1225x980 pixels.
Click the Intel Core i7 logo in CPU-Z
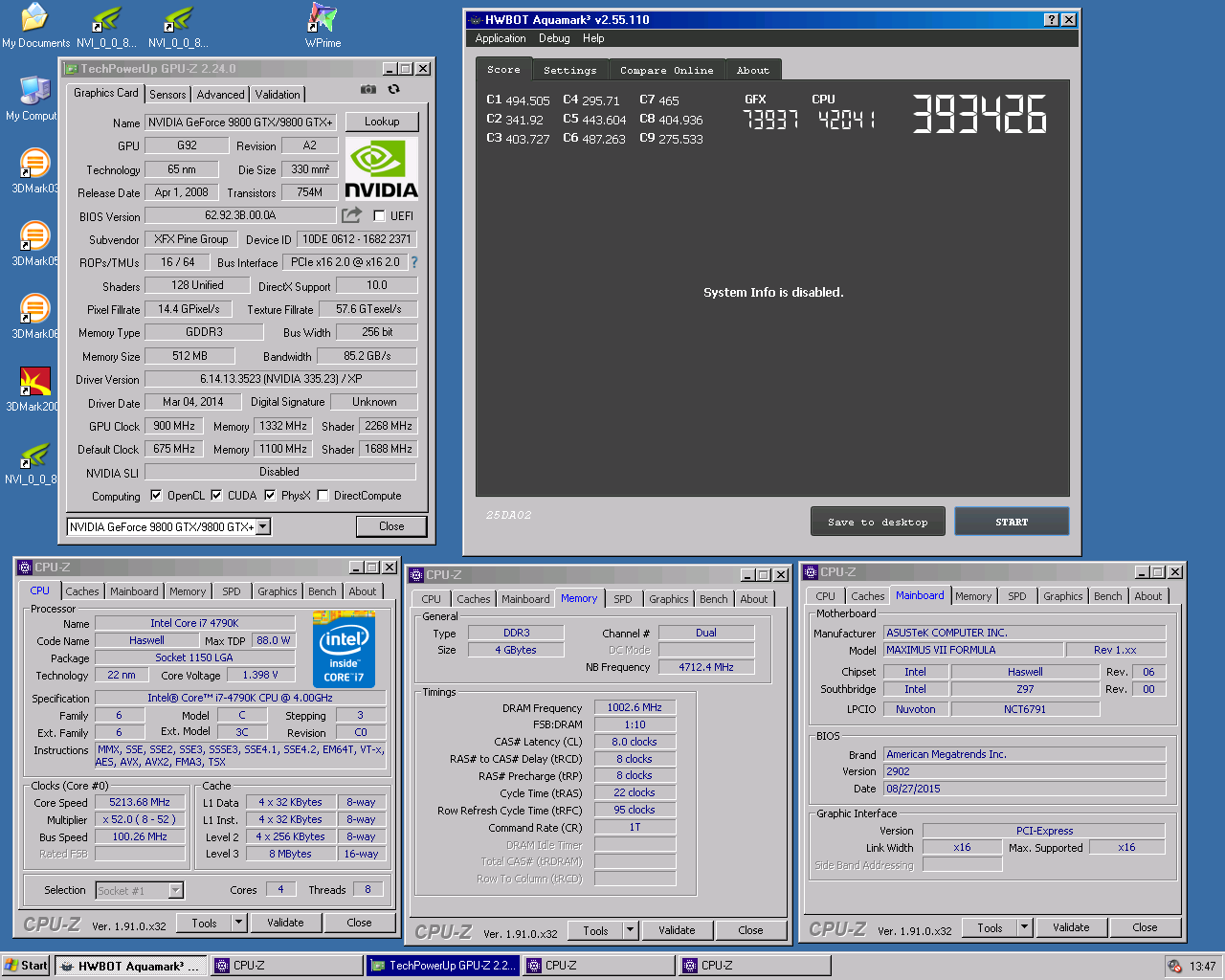(x=344, y=649)
